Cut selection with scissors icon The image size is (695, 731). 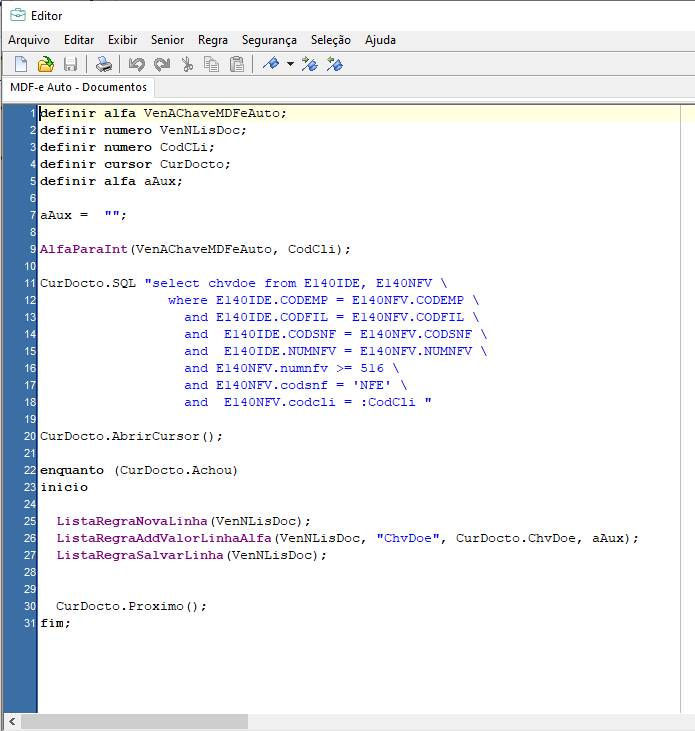point(187,65)
